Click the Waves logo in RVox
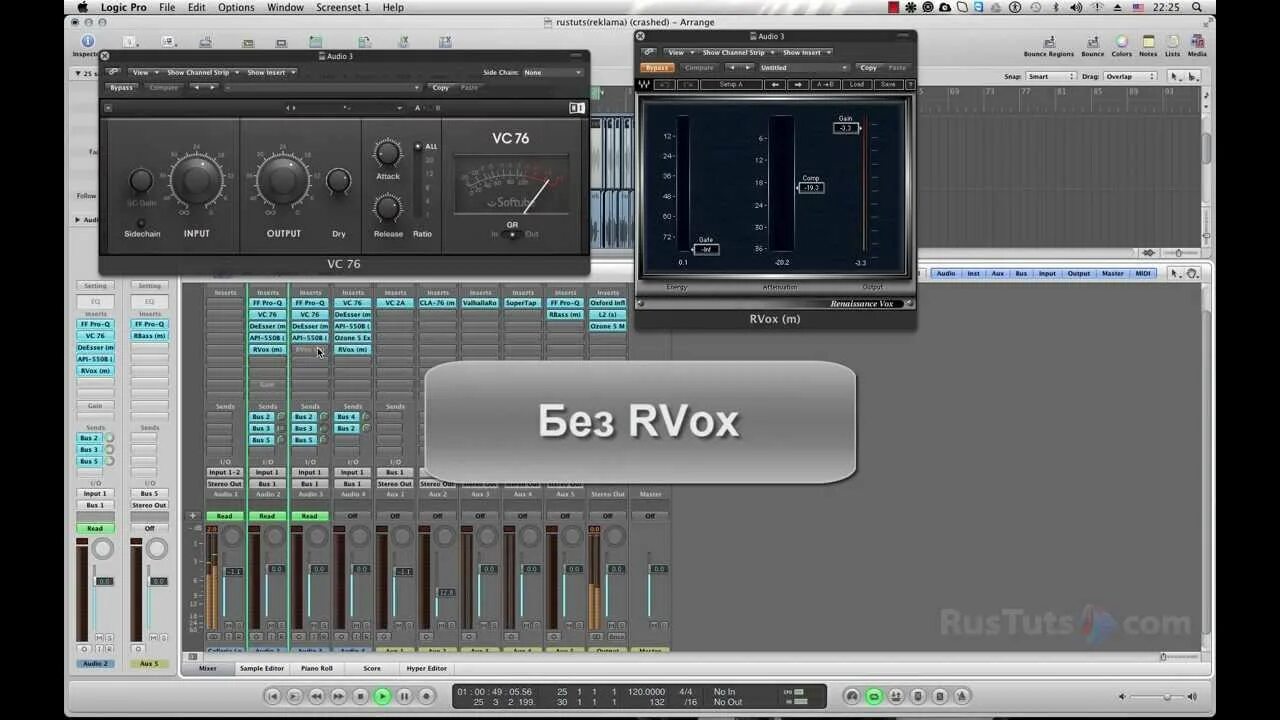1280x720 pixels. (644, 84)
